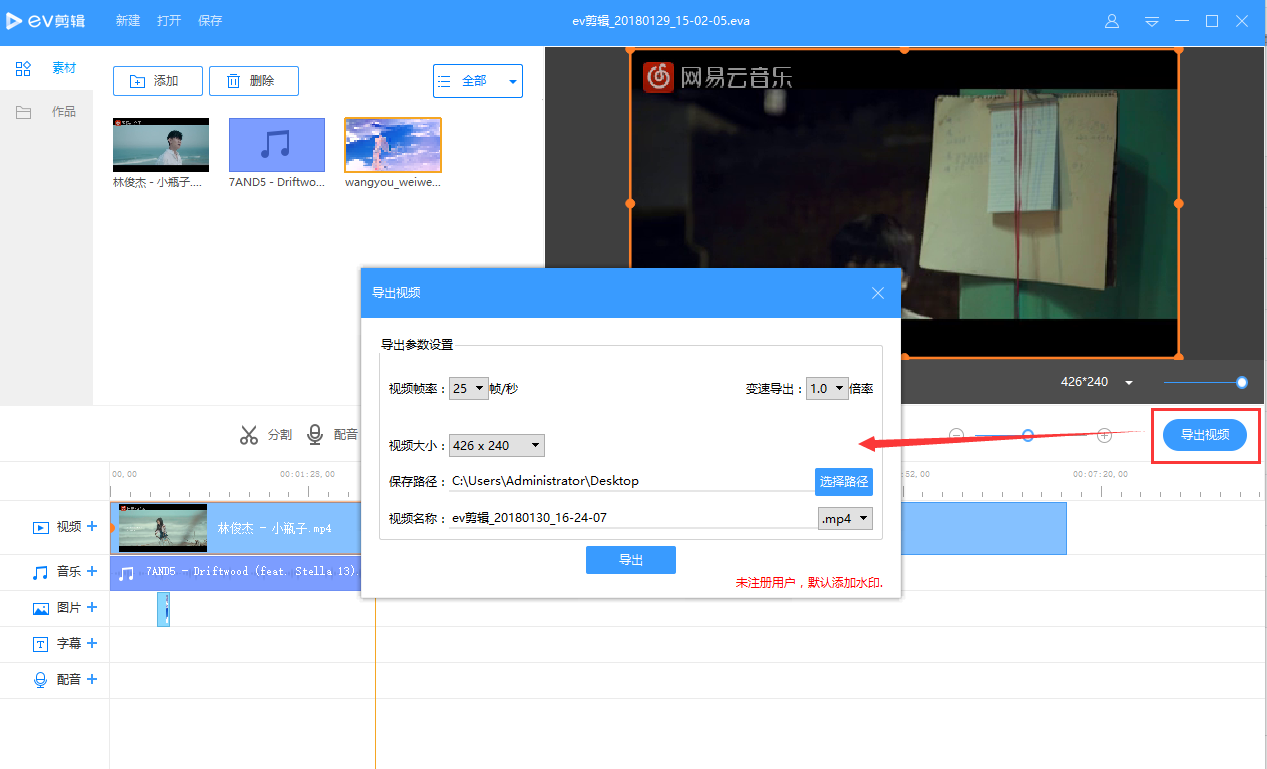The image size is (1267, 769).
Task: Click the 配音 track microphone icon
Action: coord(41,680)
